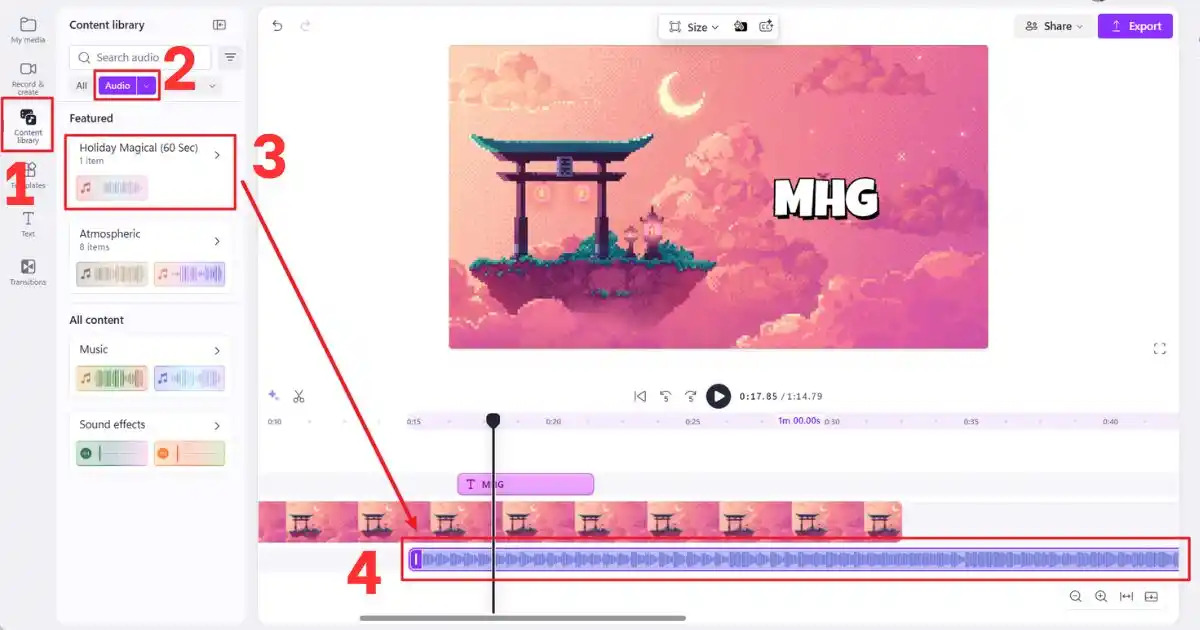Open the AI sparkle tool in timeline toolbar
Viewport: 1200px width, 630px height.
coord(272,396)
